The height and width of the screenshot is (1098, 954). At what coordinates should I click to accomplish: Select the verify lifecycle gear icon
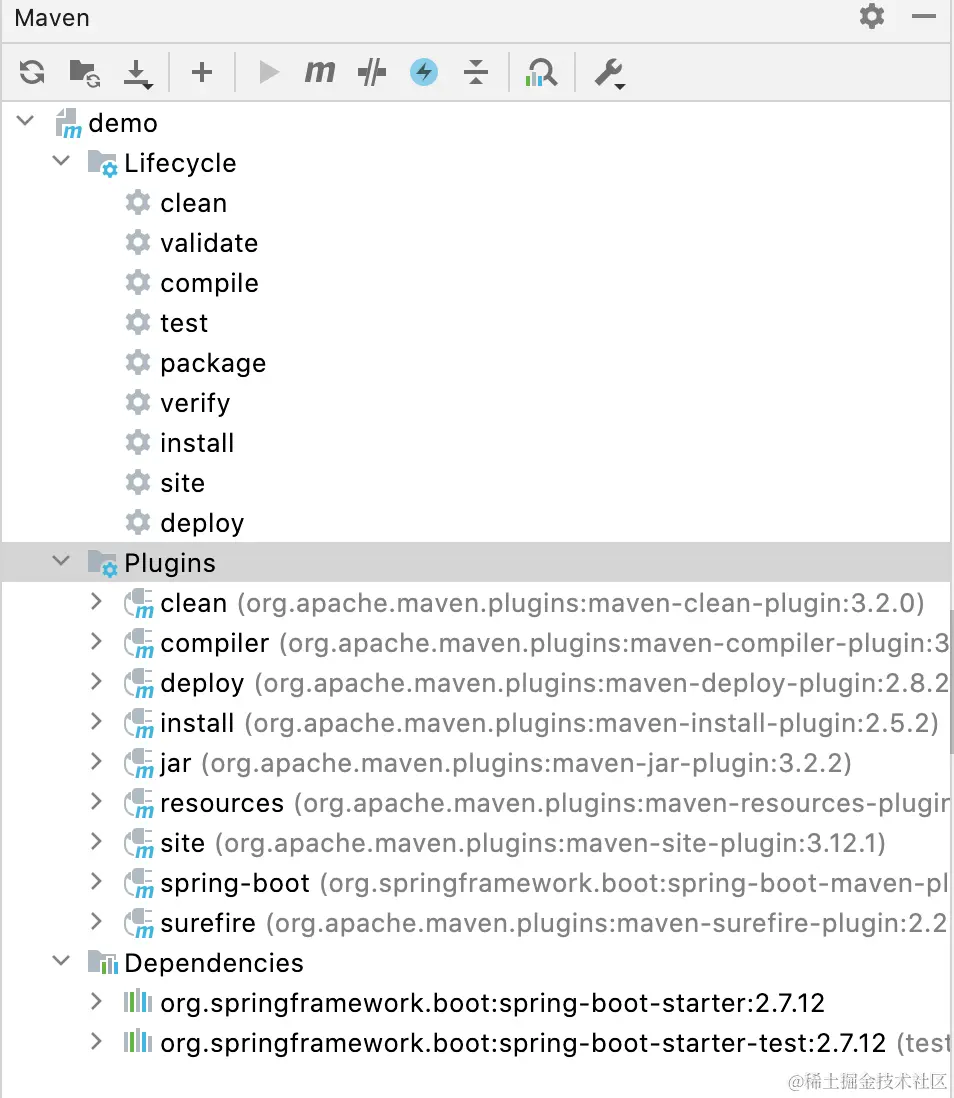(138, 402)
